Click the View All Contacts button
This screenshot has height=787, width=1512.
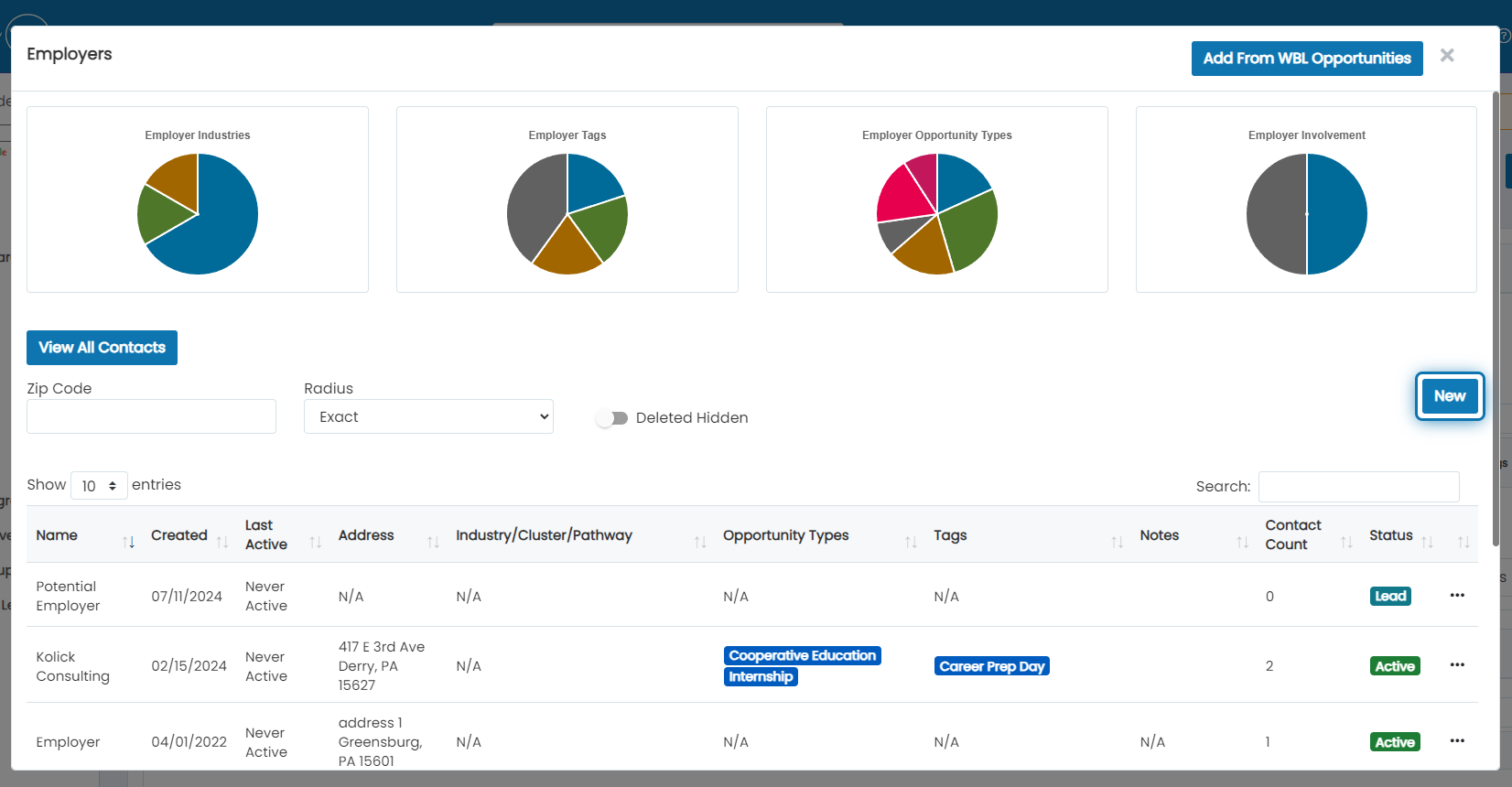(102, 348)
